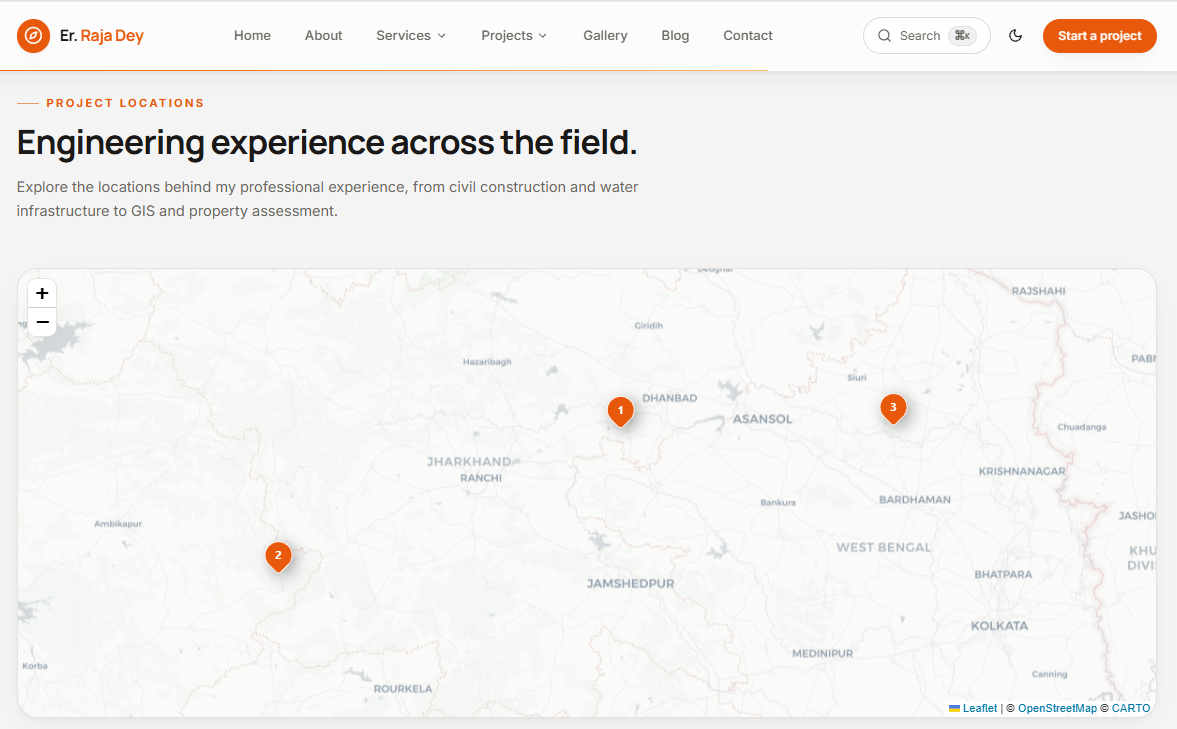
Task: Expand the Services dropdown menu
Action: pos(411,35)
